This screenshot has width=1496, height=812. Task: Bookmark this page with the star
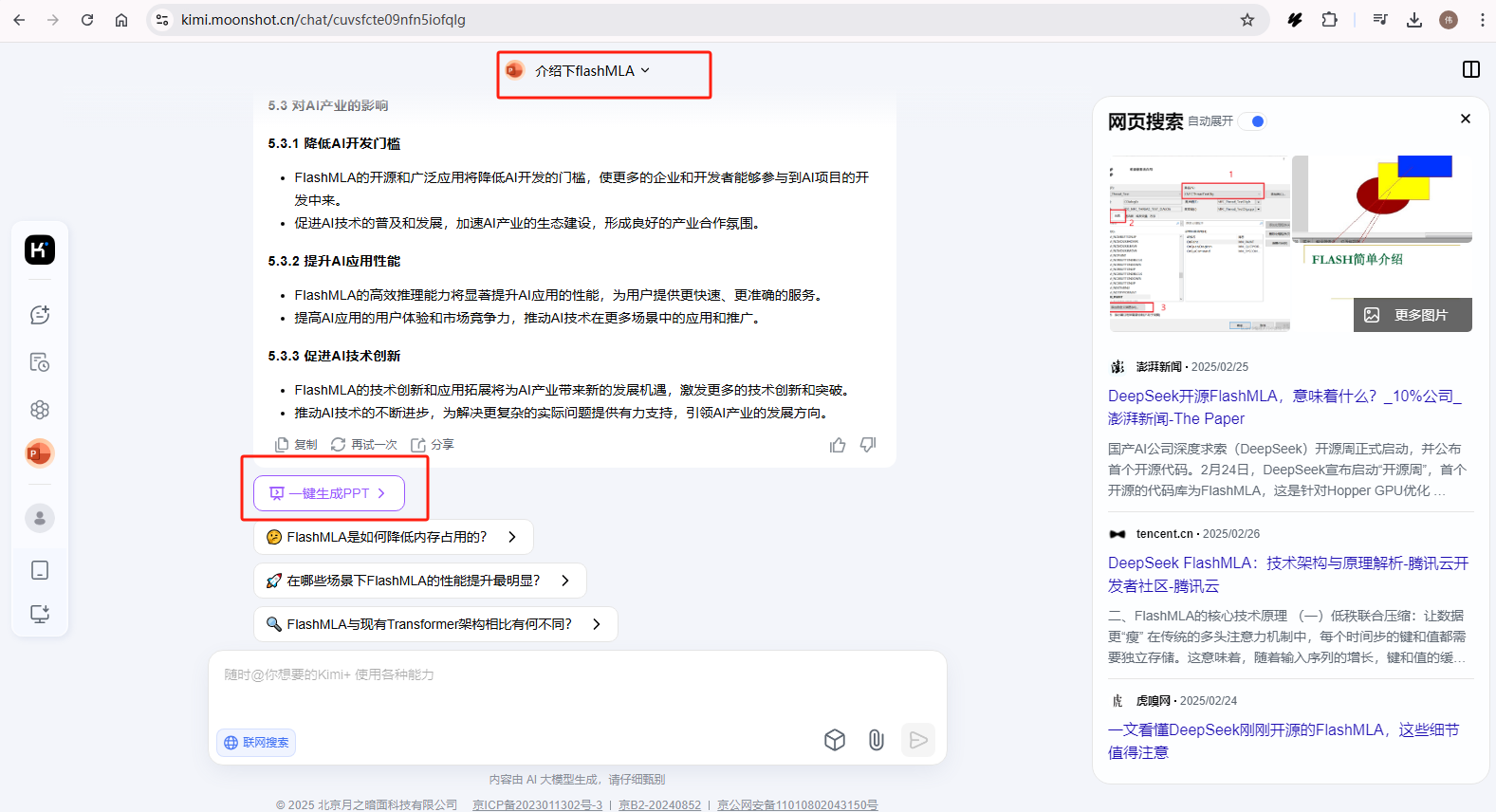(x=1247, y=20)
